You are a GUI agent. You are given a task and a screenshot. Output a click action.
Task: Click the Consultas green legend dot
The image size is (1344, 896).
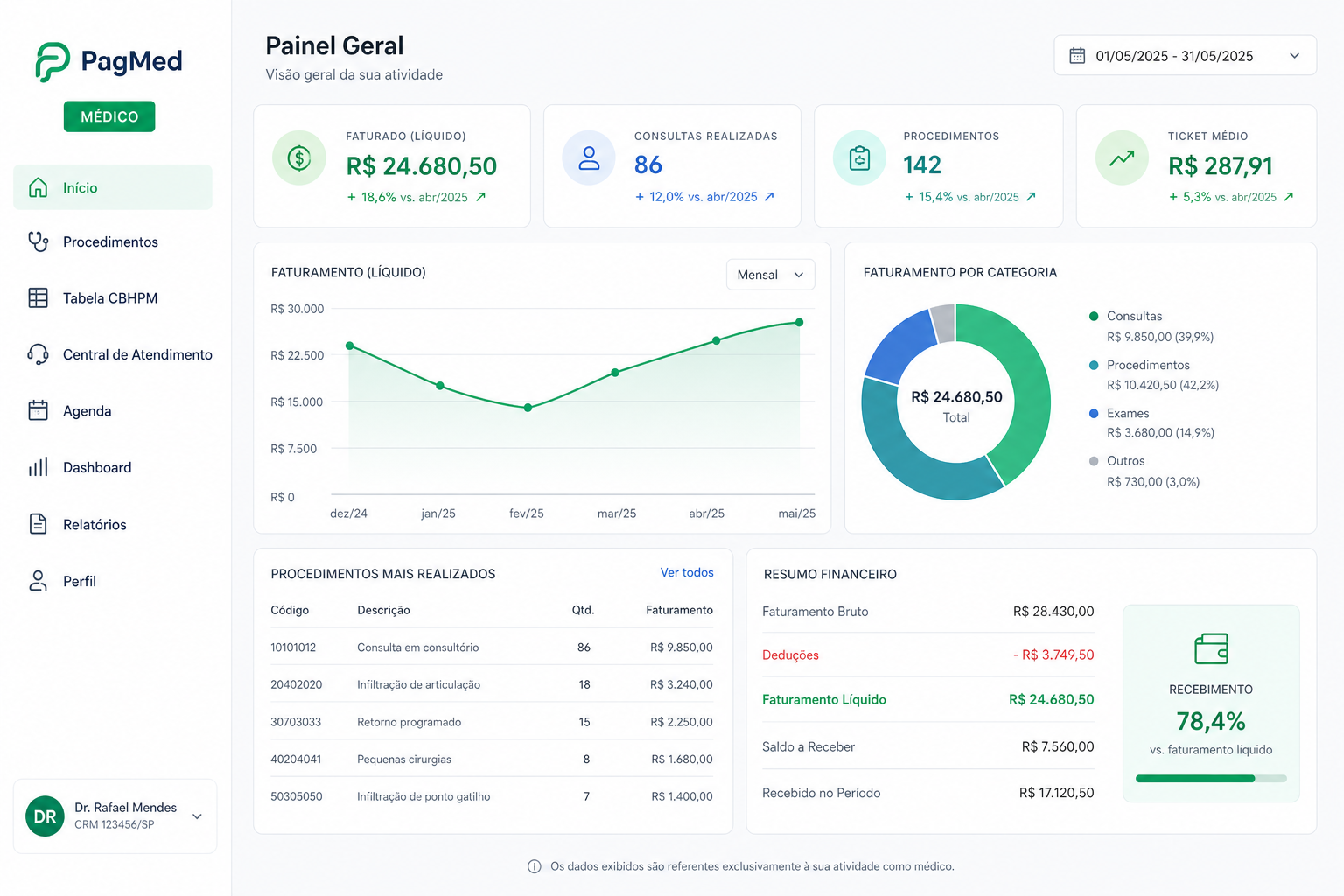pyautogui.click(x=1094, y=316)
